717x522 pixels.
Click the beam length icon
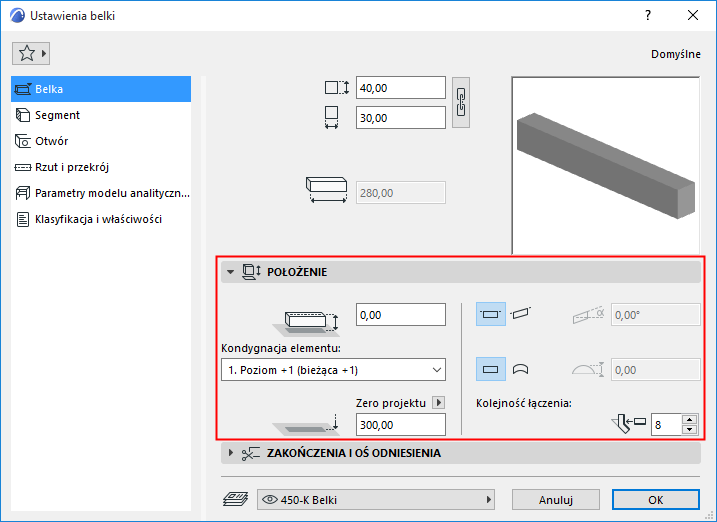point(326,190)
